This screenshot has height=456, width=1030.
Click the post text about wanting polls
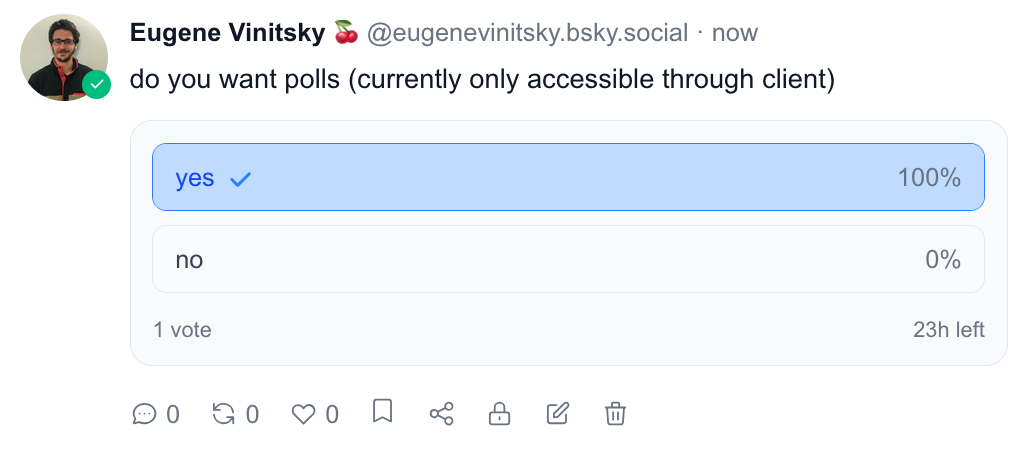point(482,80)
